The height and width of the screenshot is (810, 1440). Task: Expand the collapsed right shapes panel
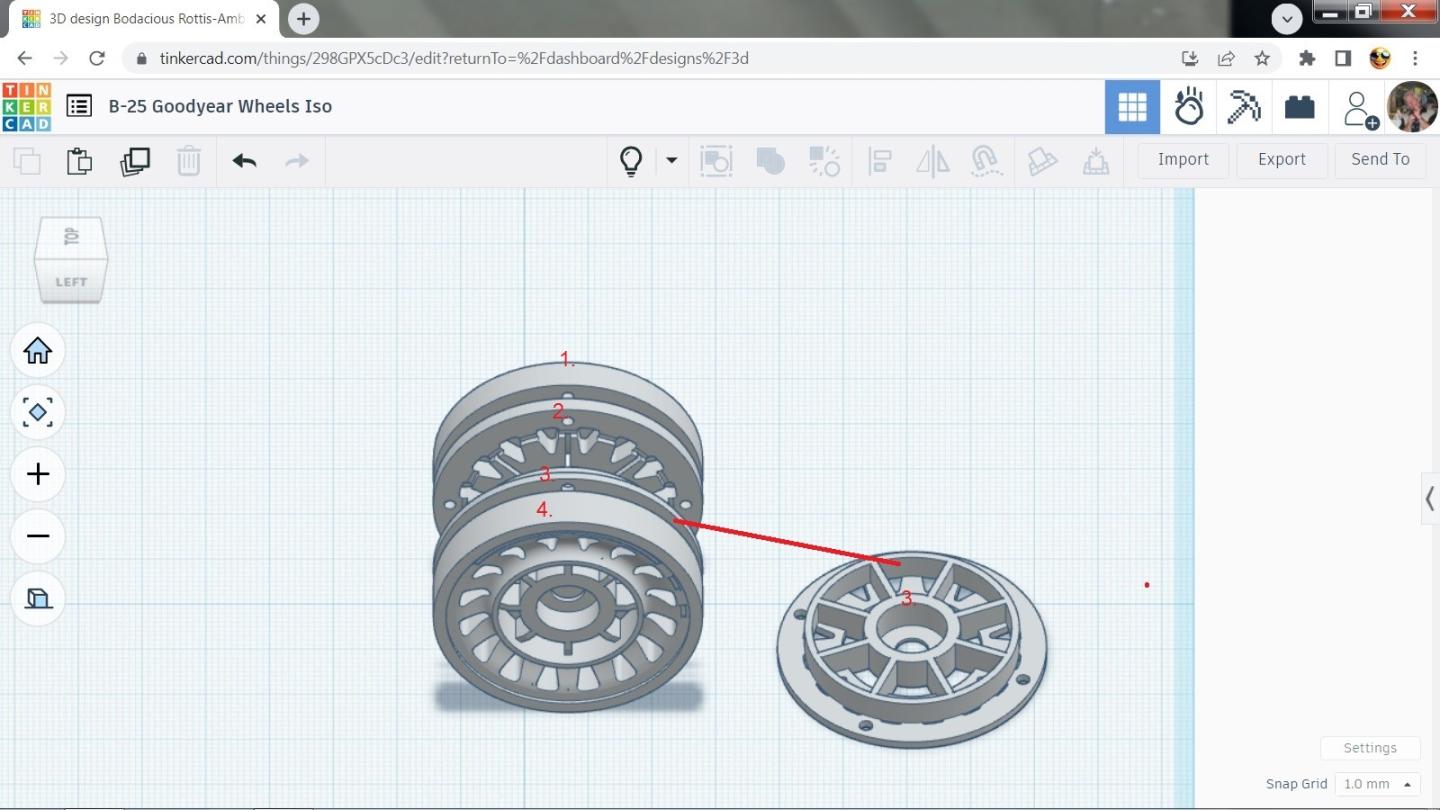click(x=1430, y=498)
